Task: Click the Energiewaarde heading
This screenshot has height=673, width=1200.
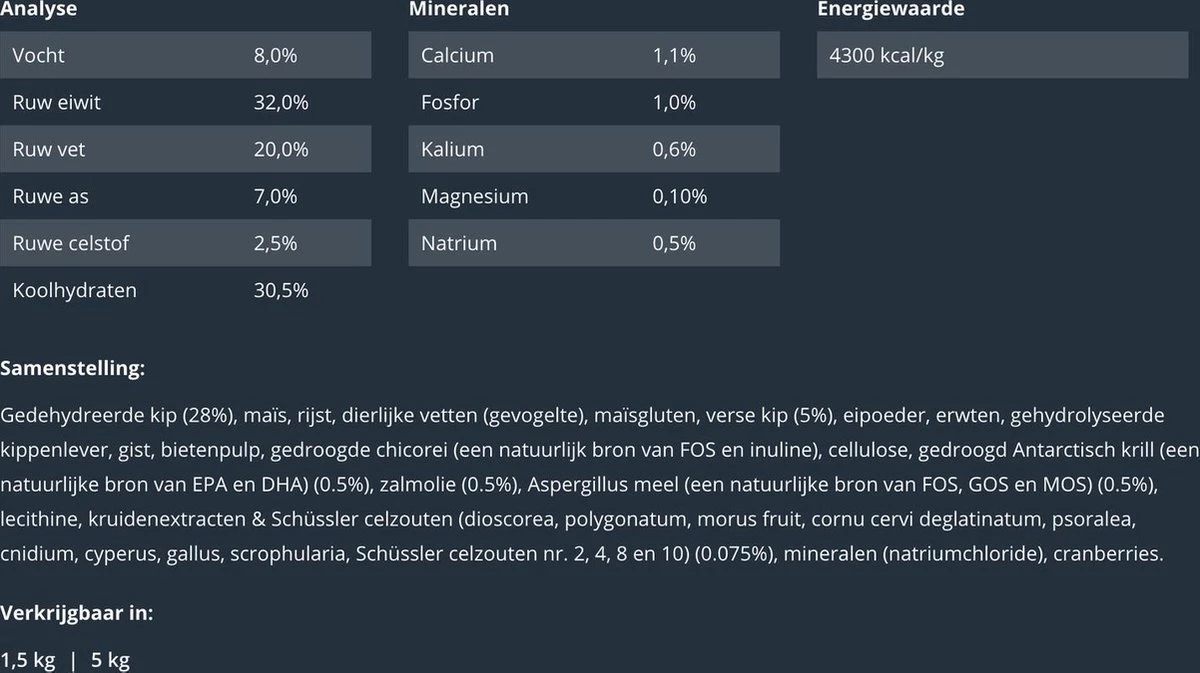Action: 891,10
